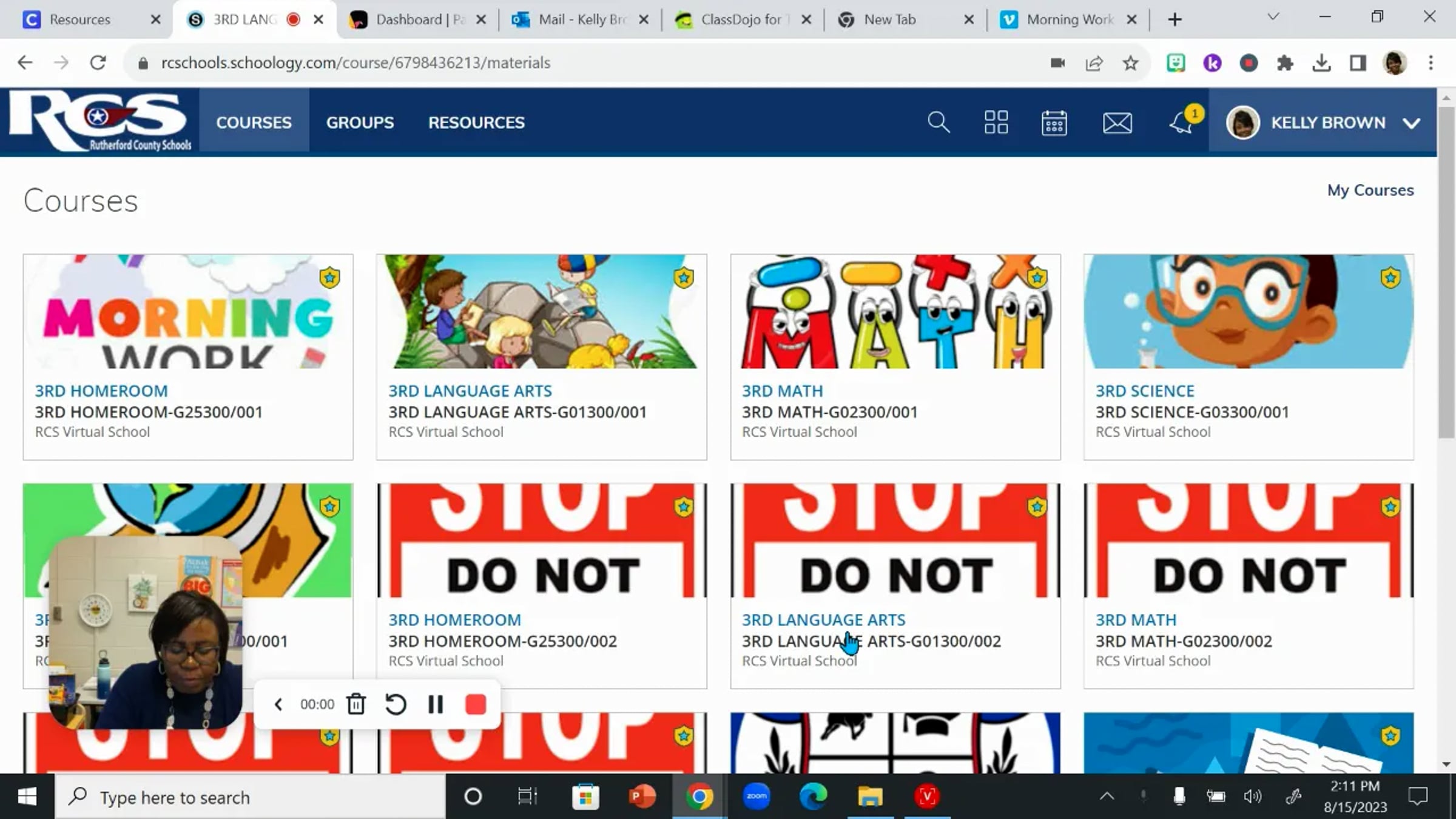Open the notifications bell icon
Screen dimensions: 1456x819
pyautogui.click(x=1181, y=123)
